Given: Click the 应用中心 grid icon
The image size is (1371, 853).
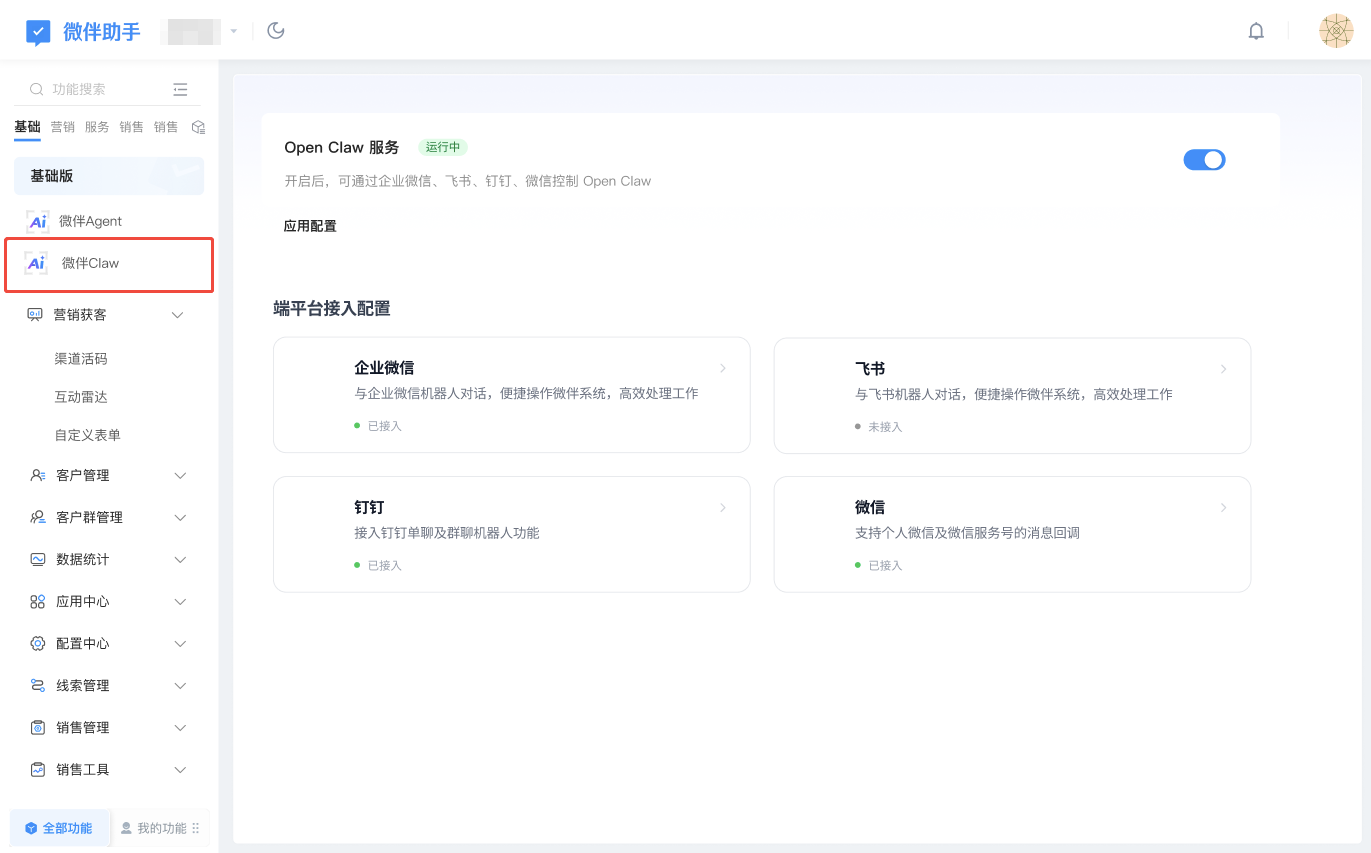Looking at the screenshot, I should (38, 602).
